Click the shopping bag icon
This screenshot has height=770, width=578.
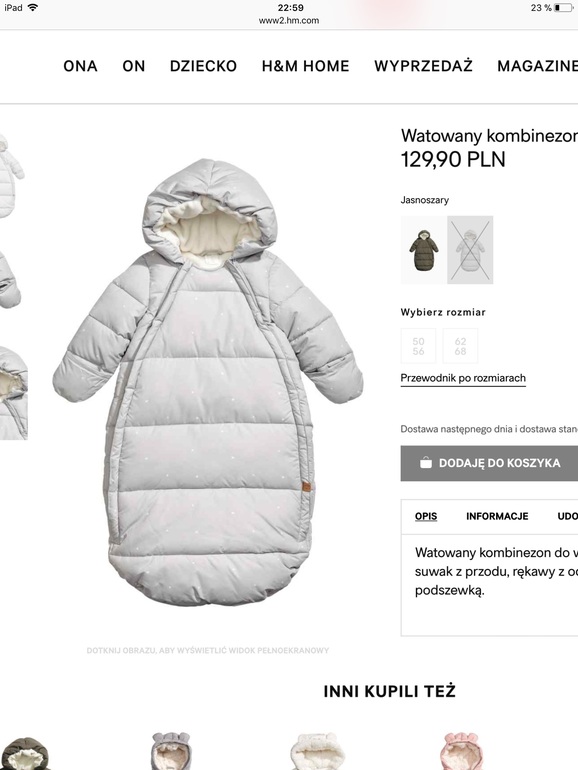tap(426, 463)
